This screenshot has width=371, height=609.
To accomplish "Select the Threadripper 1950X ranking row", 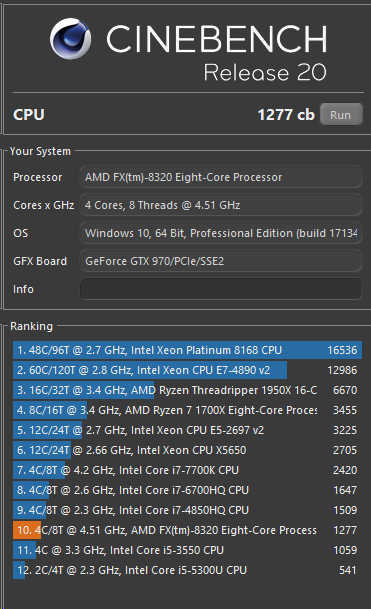I will pyautogui.click(x=187, y=390).
